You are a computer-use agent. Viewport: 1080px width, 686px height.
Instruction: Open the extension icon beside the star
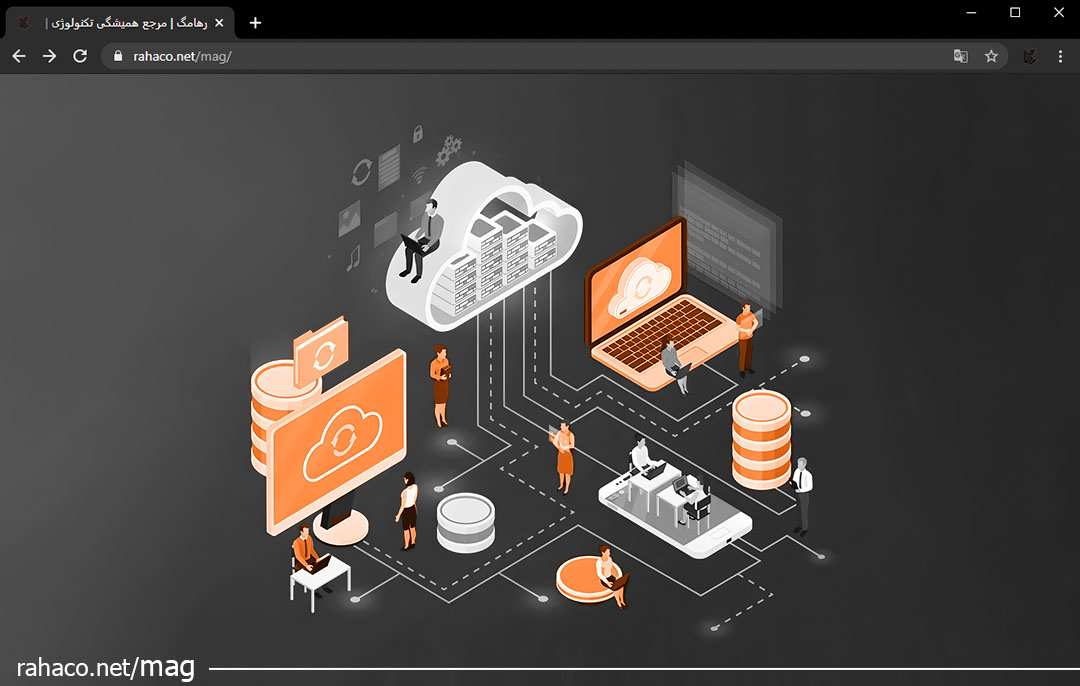pos(1030,56)
